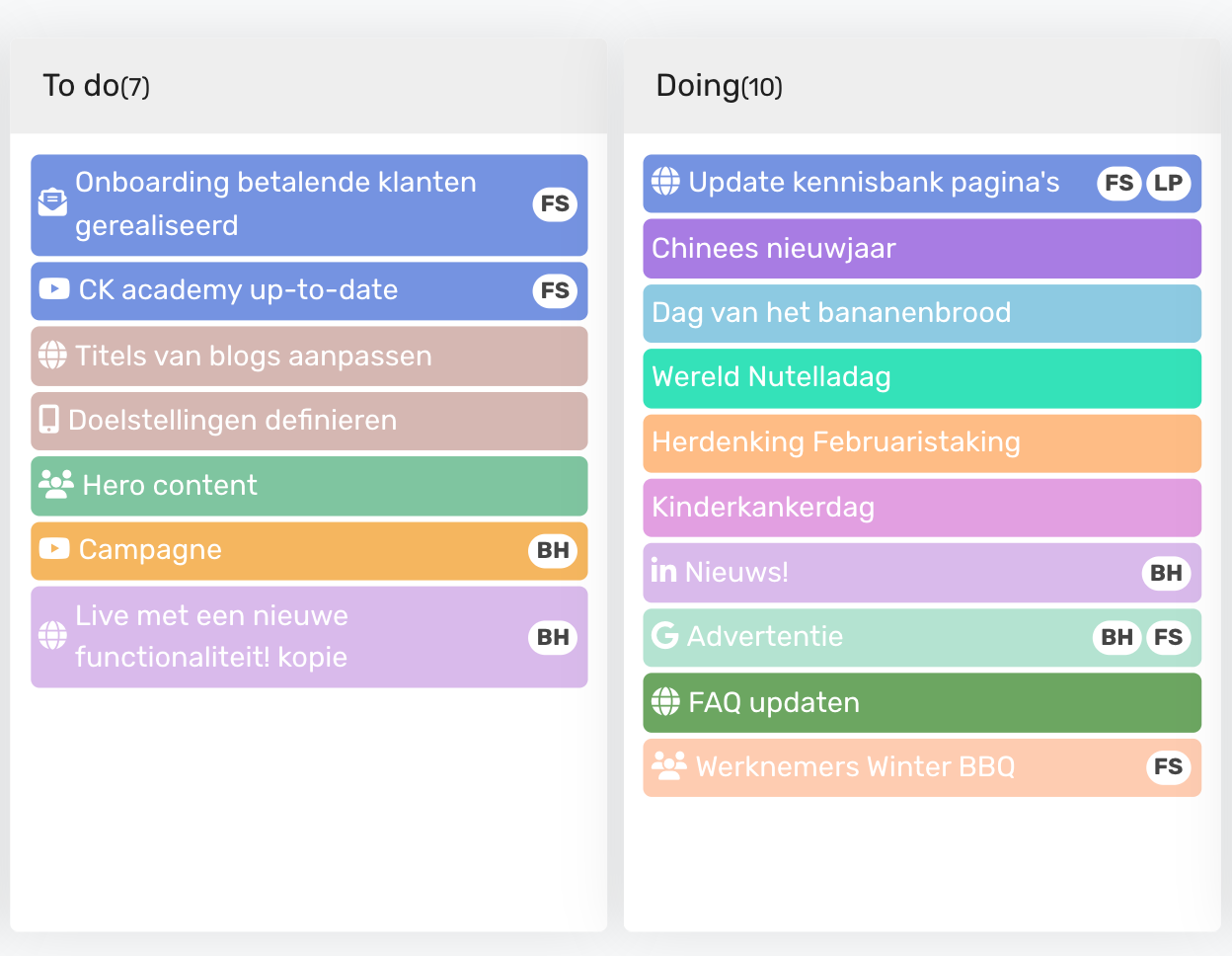1232x956 pixels.
Task: Click the Doing column header
Action: click(x=922, y=86)
